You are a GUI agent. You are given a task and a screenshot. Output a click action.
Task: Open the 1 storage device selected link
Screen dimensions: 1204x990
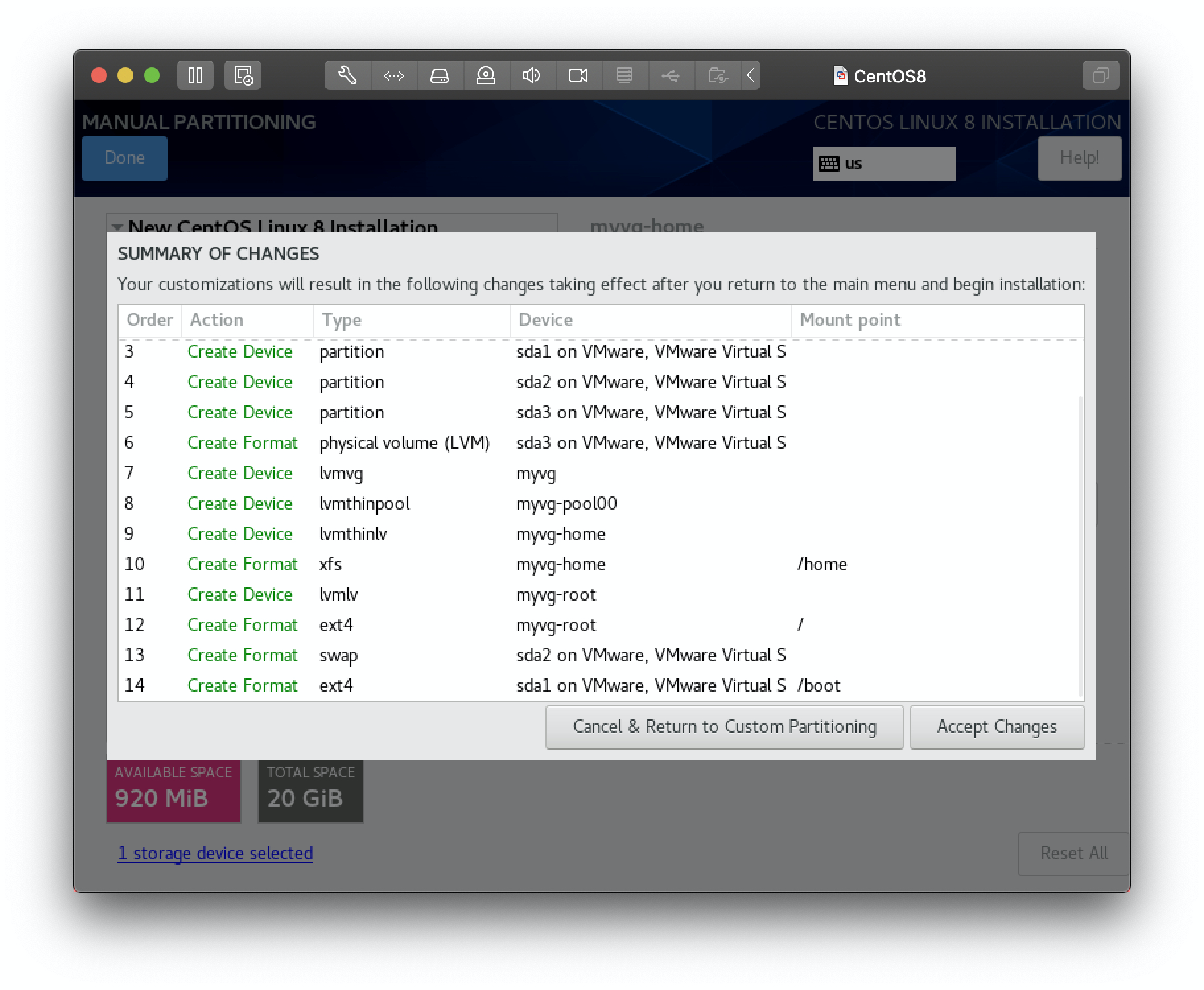(215, 853)
